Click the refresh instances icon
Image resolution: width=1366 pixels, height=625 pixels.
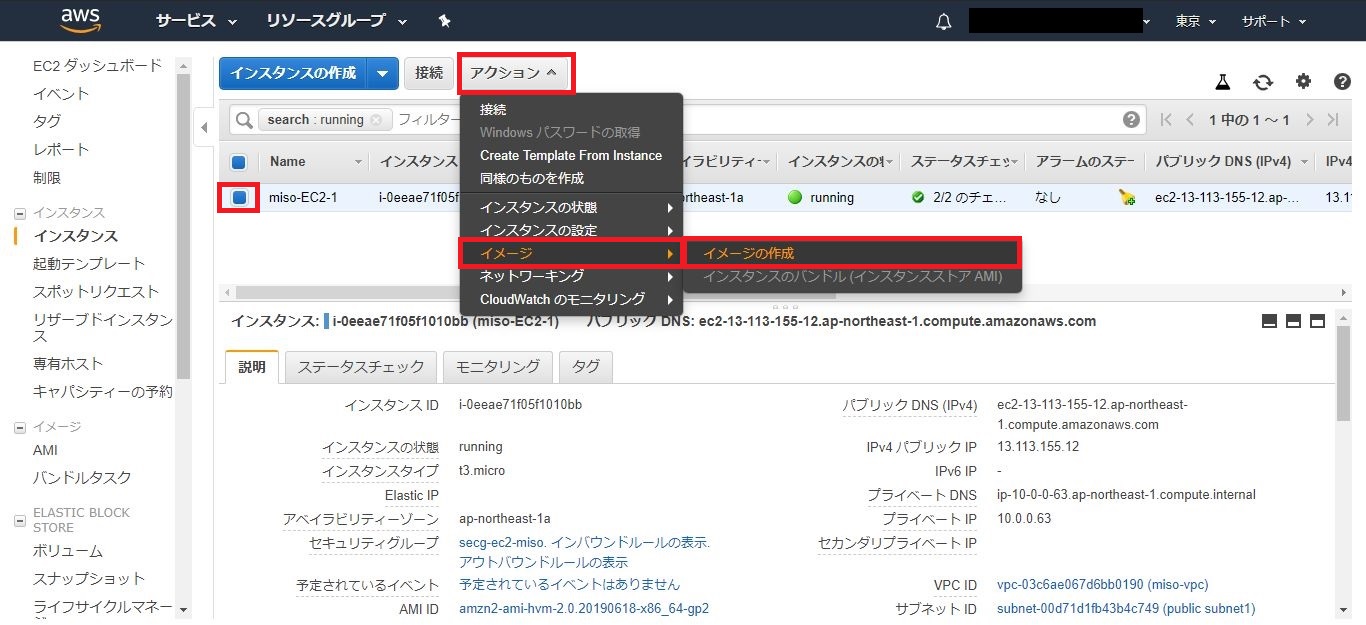tap(1264, 82)
